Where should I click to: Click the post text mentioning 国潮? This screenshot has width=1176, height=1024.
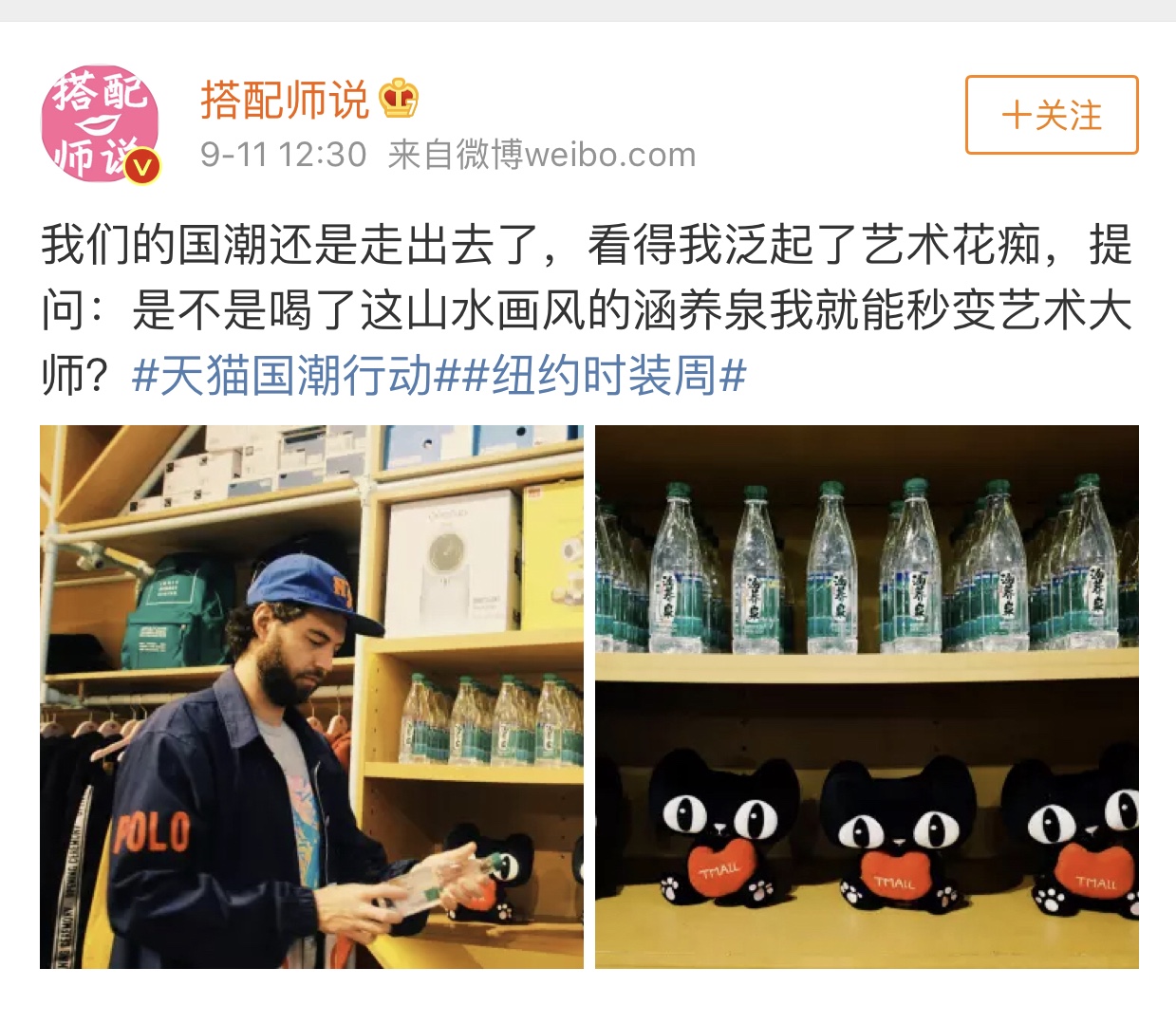[587, 309]
